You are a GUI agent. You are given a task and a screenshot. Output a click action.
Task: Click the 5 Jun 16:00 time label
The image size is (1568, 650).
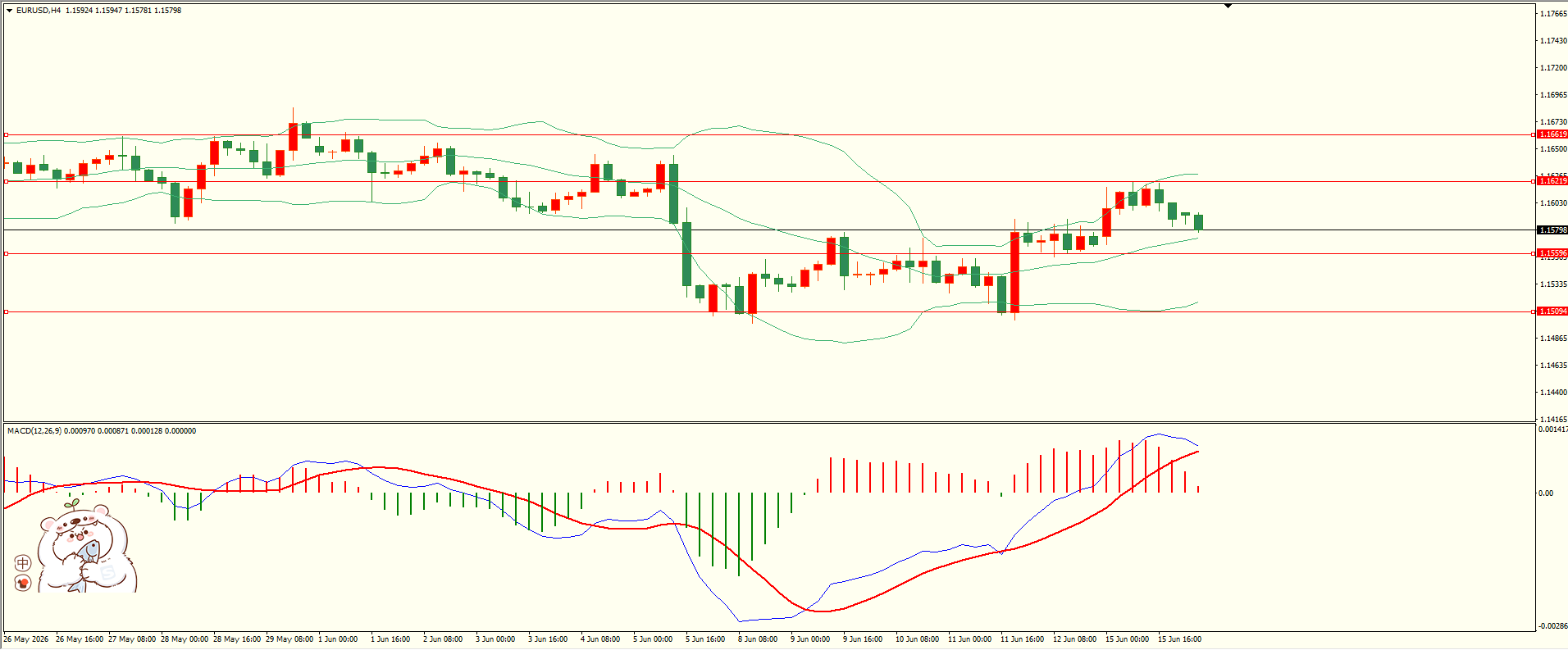click(x=705, y=639)
